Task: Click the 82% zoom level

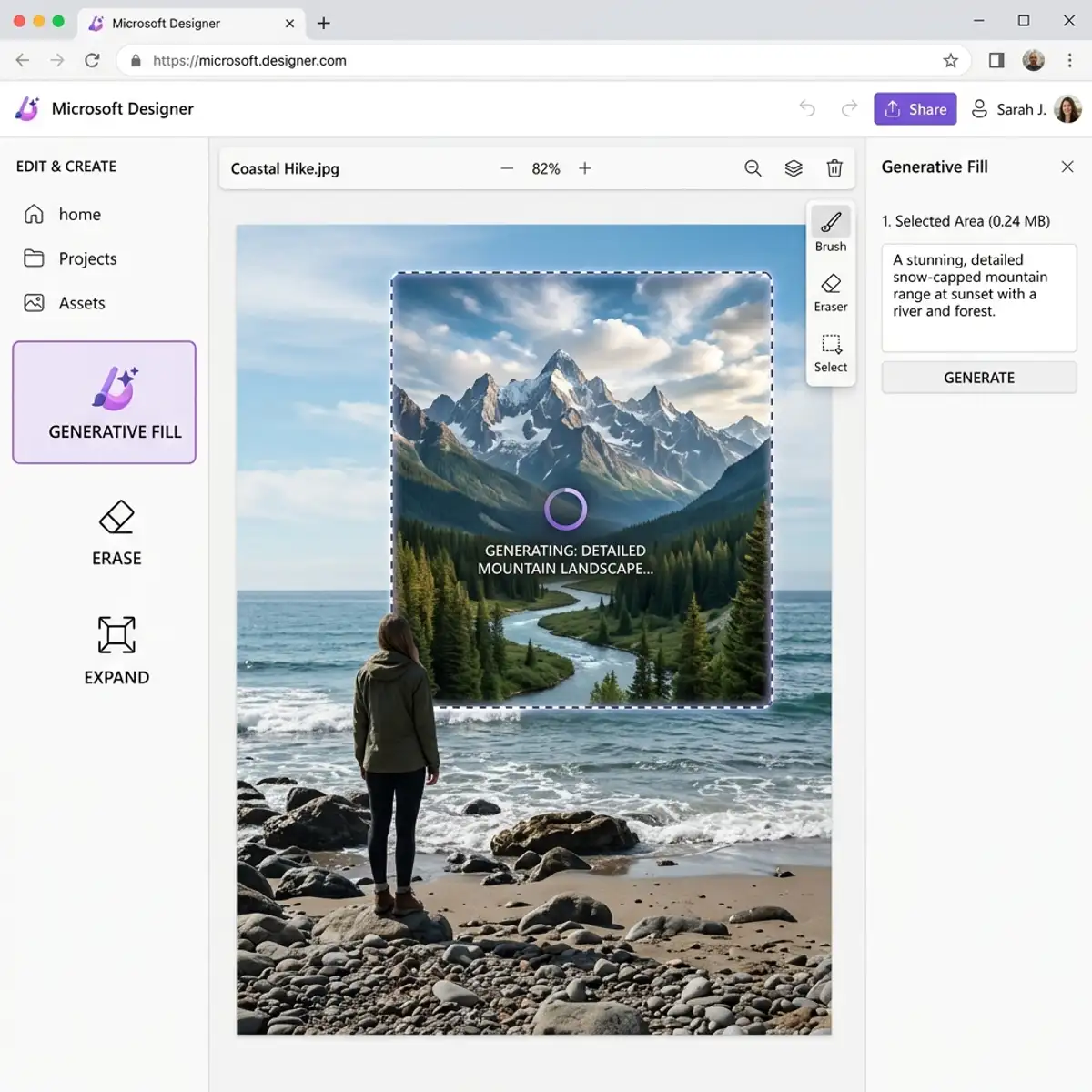Action: click(546, 168)
